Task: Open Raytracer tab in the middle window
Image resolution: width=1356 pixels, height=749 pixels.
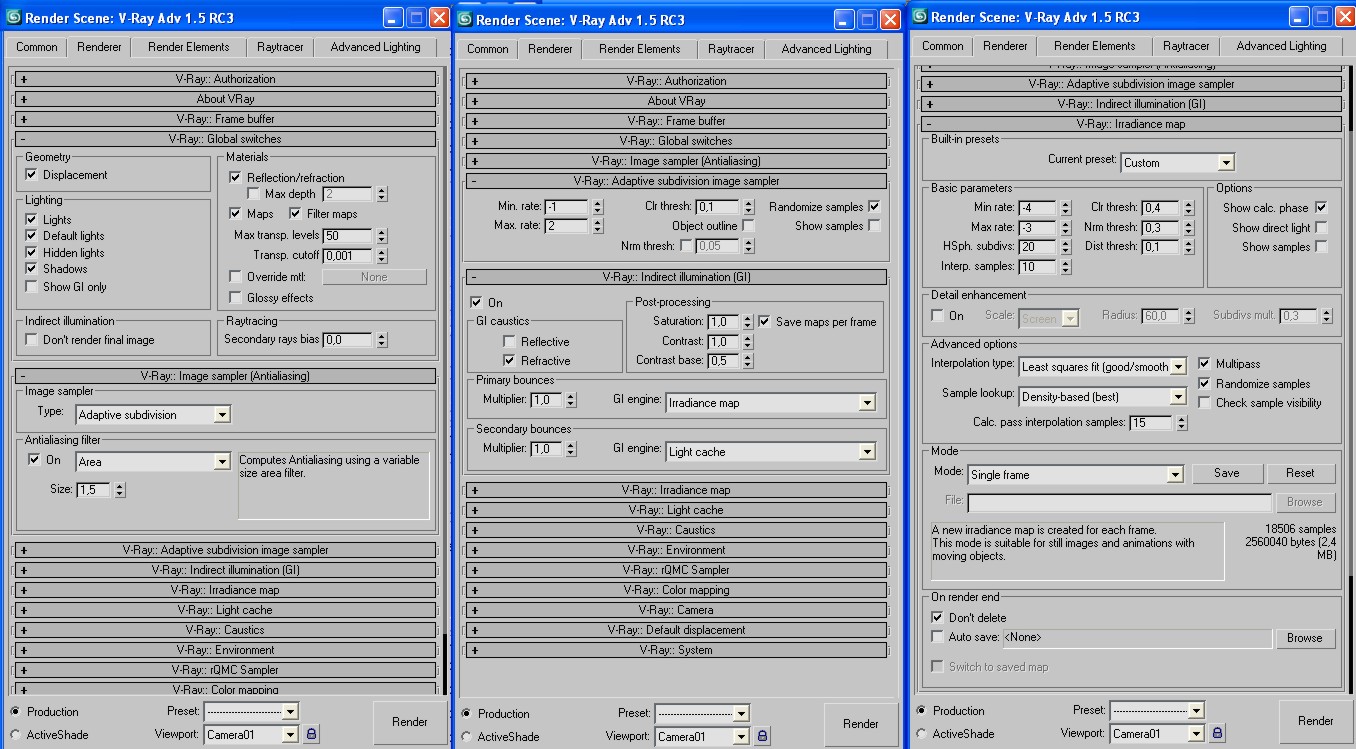Action: [732, 49]
